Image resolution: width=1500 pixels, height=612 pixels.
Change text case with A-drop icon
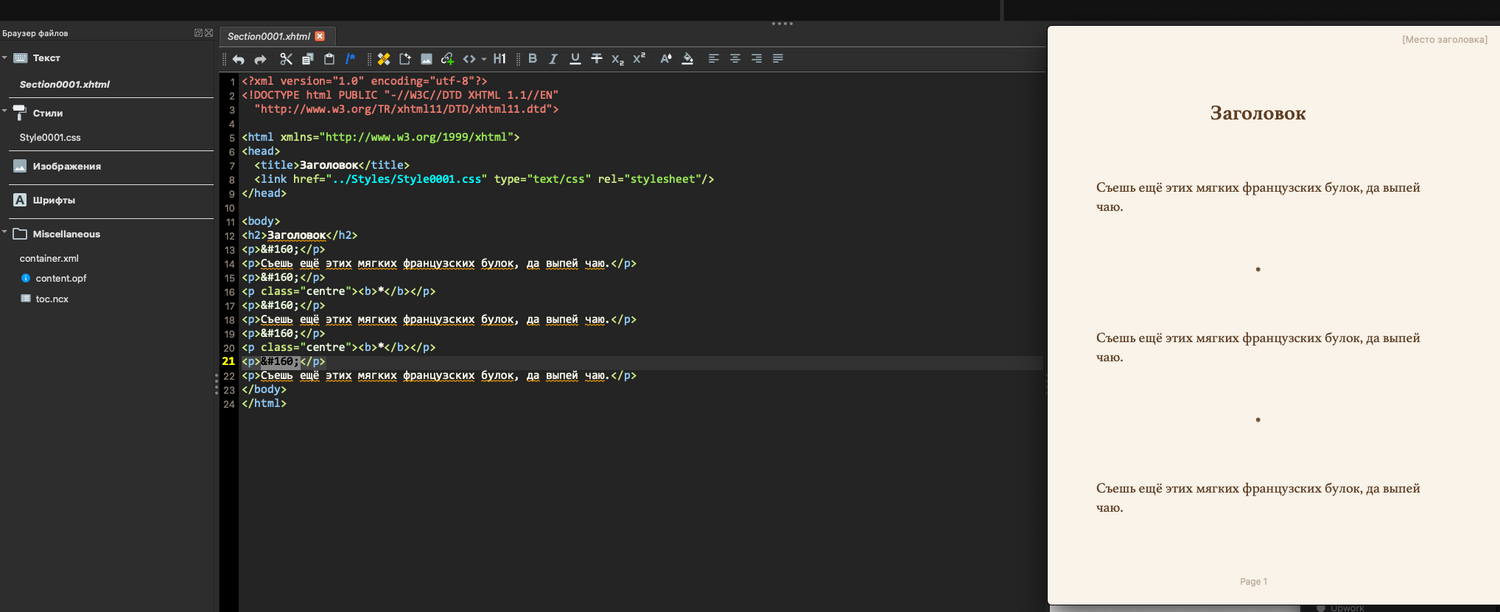click(x=667, y=59)
